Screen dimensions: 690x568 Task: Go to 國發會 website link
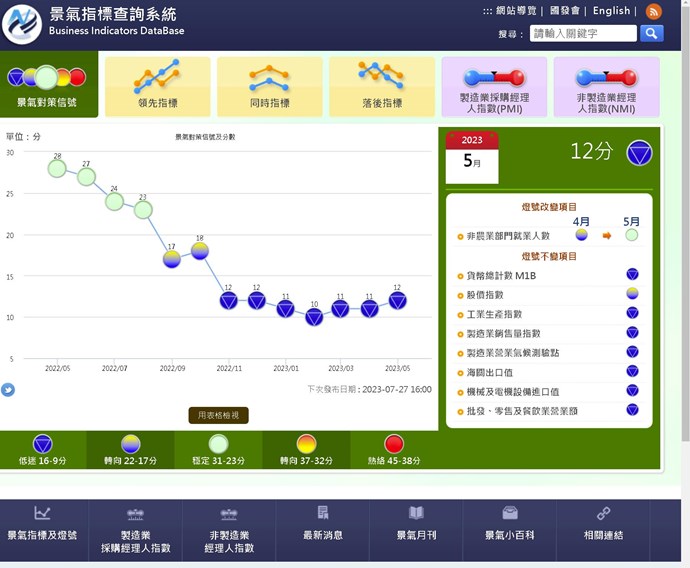click(x=565, y=11)
